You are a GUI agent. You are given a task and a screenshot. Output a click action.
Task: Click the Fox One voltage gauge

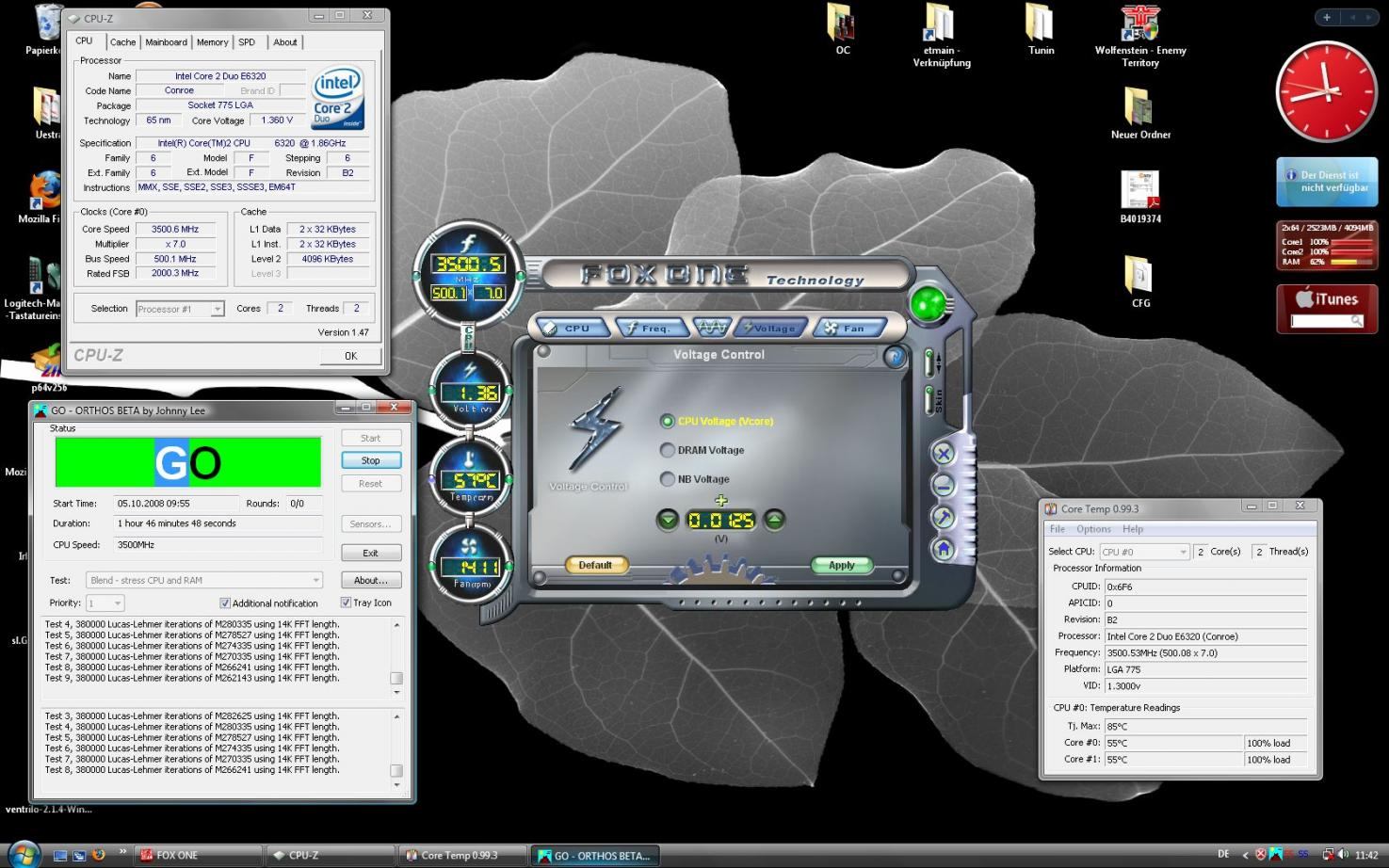(469, 392)
